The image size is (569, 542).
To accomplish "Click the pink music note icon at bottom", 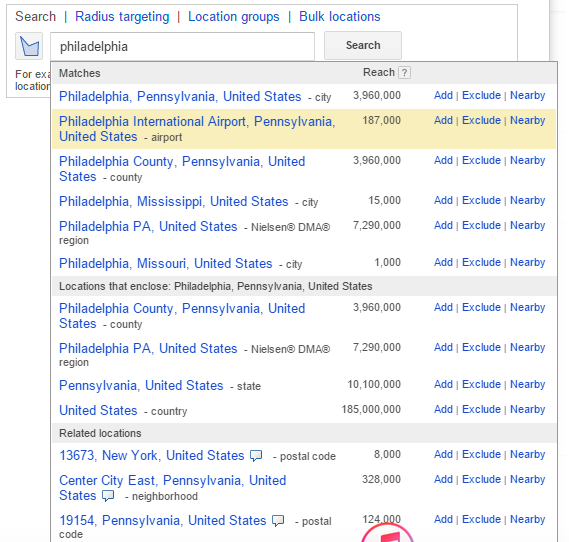I will tap(388, 533).
